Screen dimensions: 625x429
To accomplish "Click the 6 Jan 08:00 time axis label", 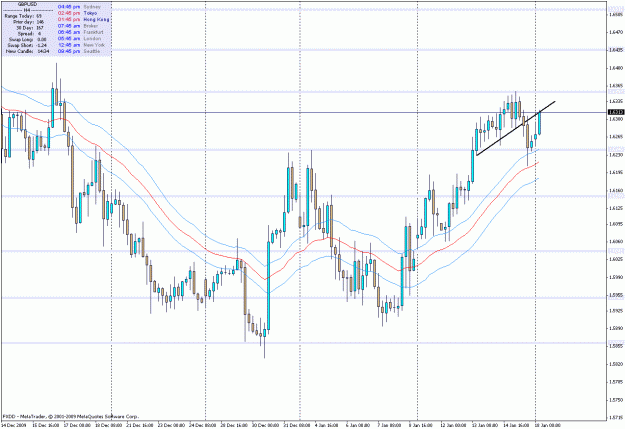I will click(358, 425).
